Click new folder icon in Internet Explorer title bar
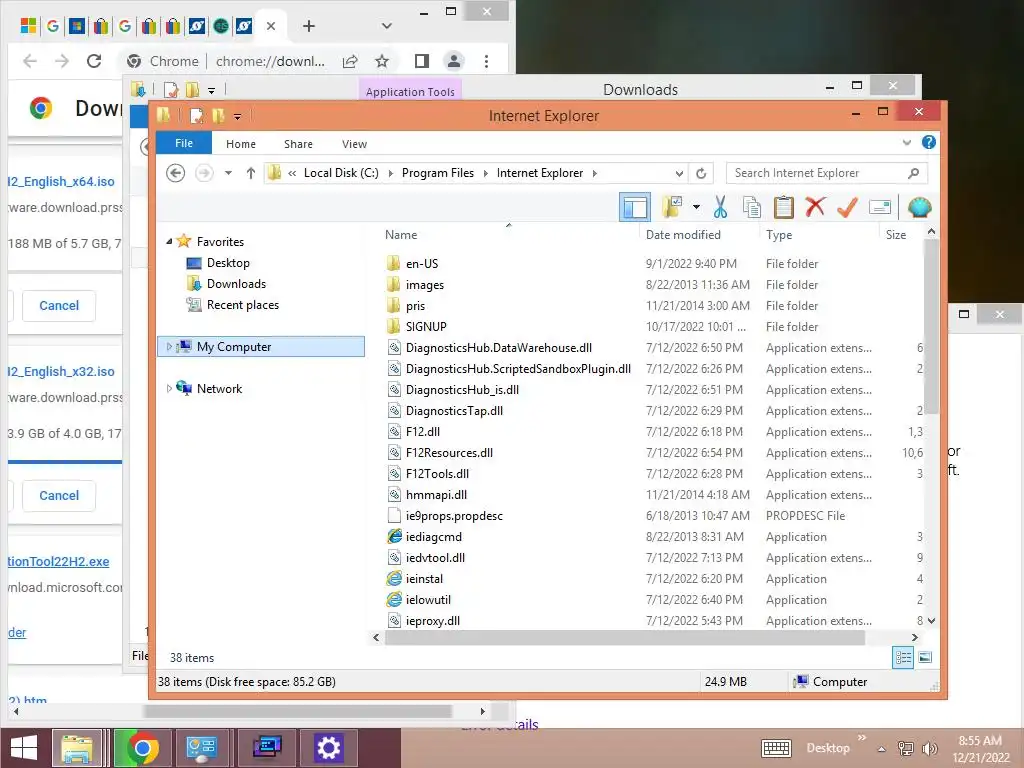 218,116
